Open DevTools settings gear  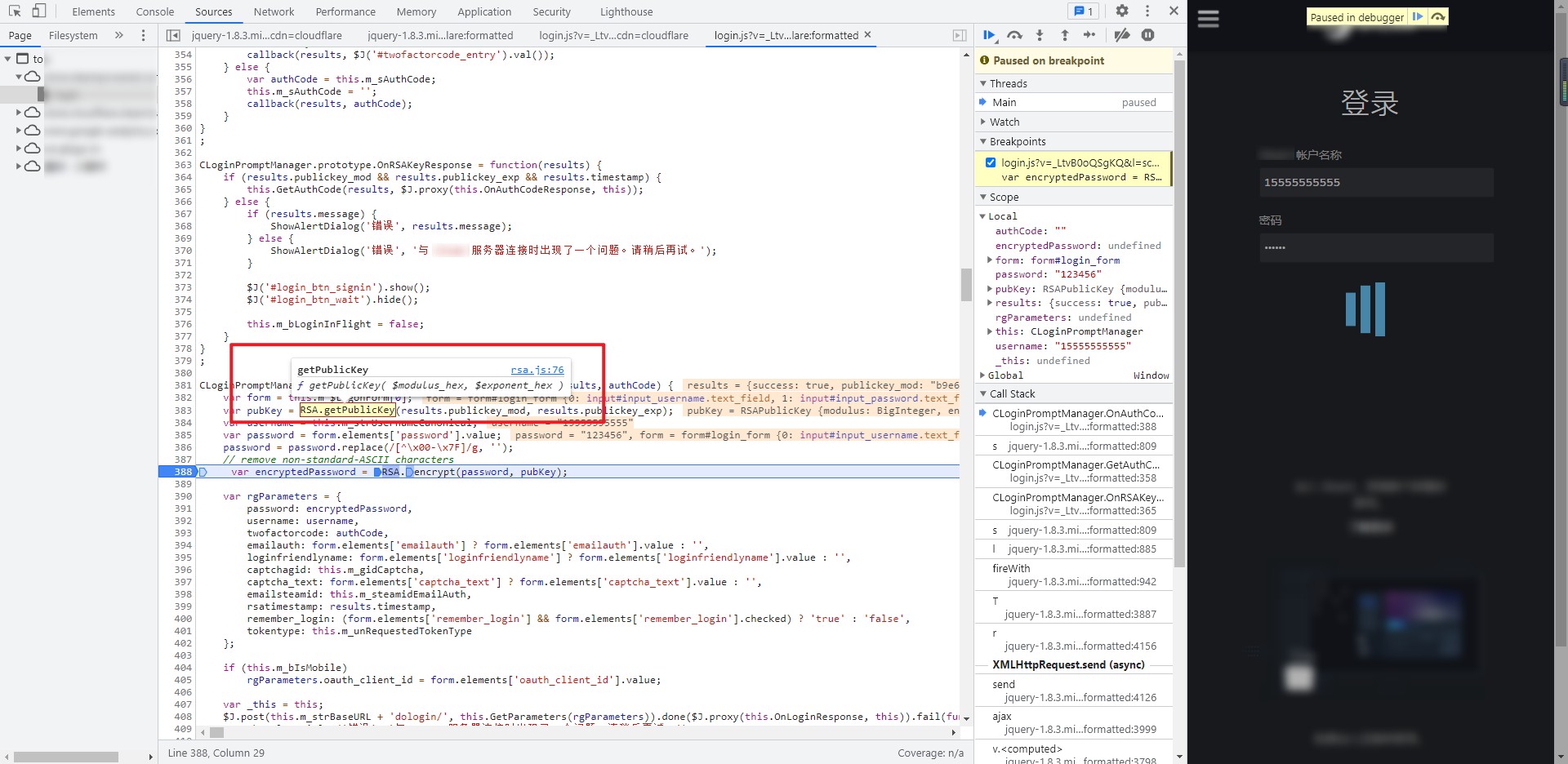[x=1122, y=11]
